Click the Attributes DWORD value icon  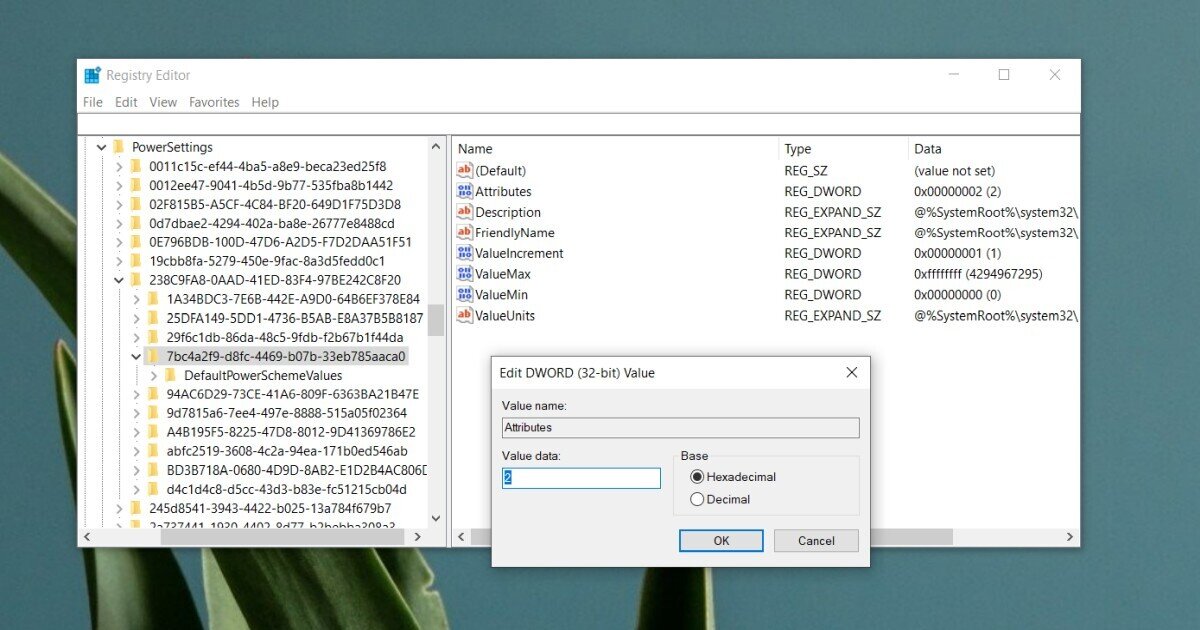pyautogui.click(x=464, y=191)
